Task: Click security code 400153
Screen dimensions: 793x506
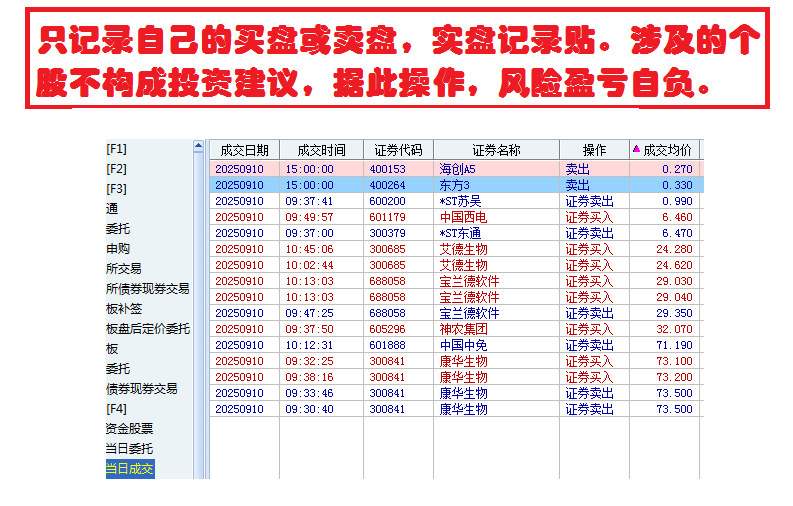Action: click(387, 169)
